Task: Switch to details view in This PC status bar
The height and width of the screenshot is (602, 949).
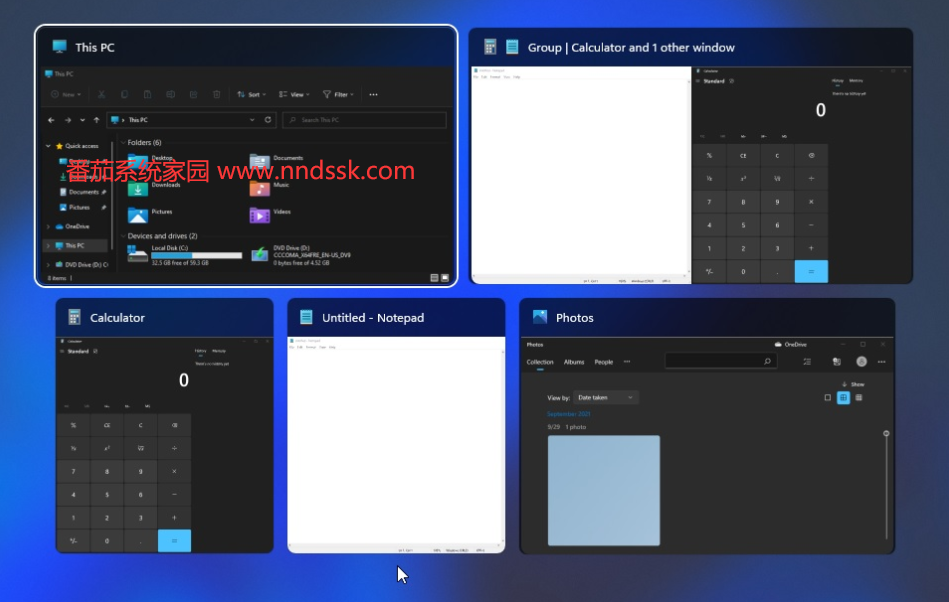Action: click(434, 278)
